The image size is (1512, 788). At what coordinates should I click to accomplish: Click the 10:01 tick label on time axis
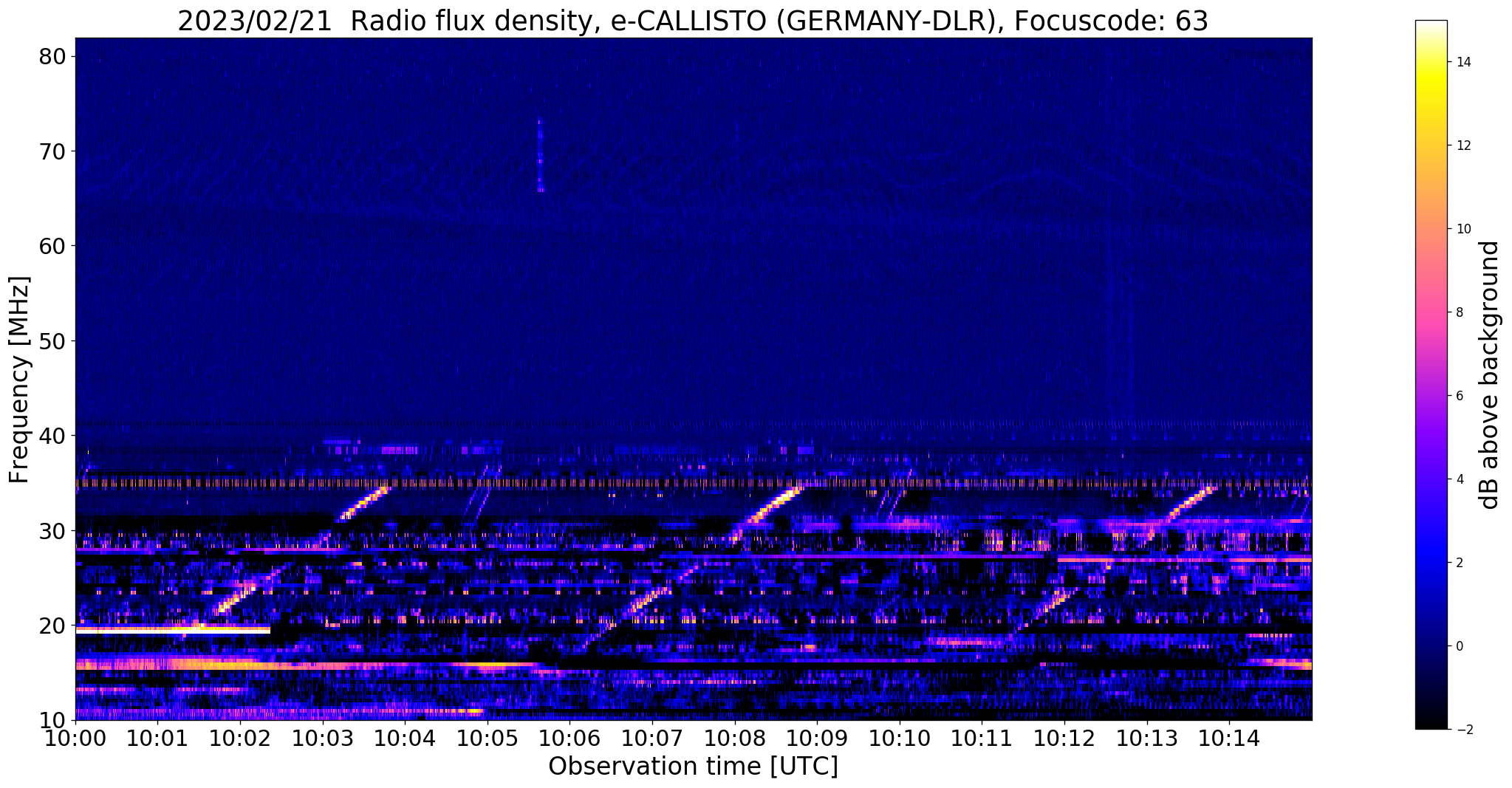158,738
